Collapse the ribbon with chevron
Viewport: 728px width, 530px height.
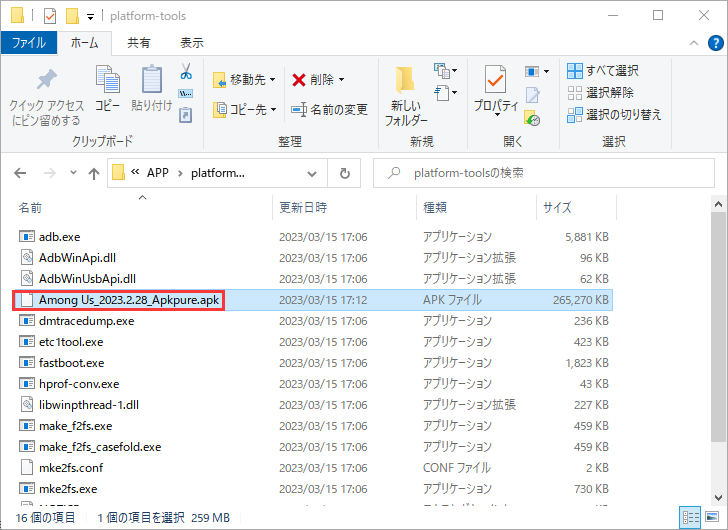pyautogui.click(x=694, y=43)
